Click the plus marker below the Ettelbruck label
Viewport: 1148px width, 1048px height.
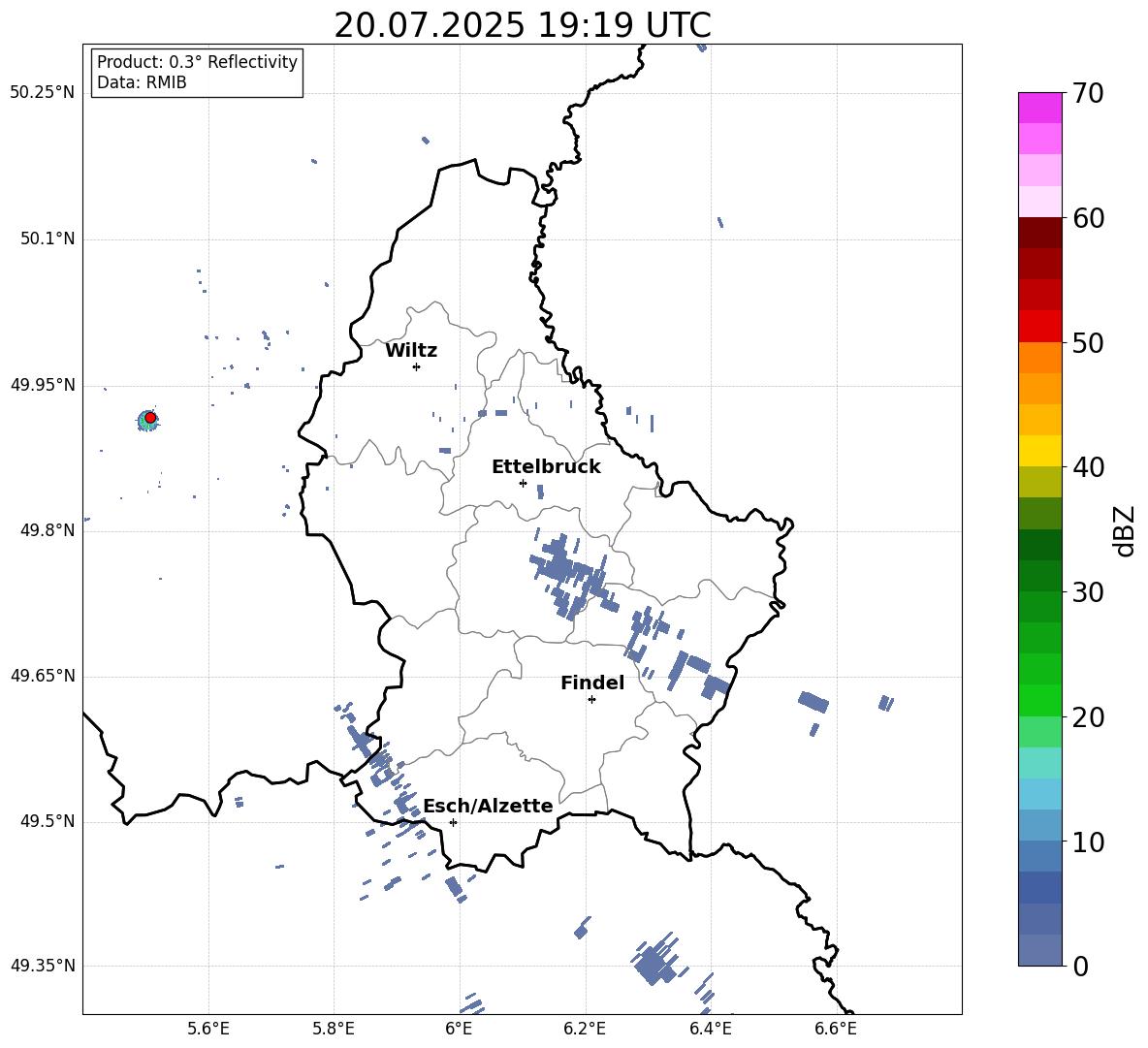(x=523, y=483)
